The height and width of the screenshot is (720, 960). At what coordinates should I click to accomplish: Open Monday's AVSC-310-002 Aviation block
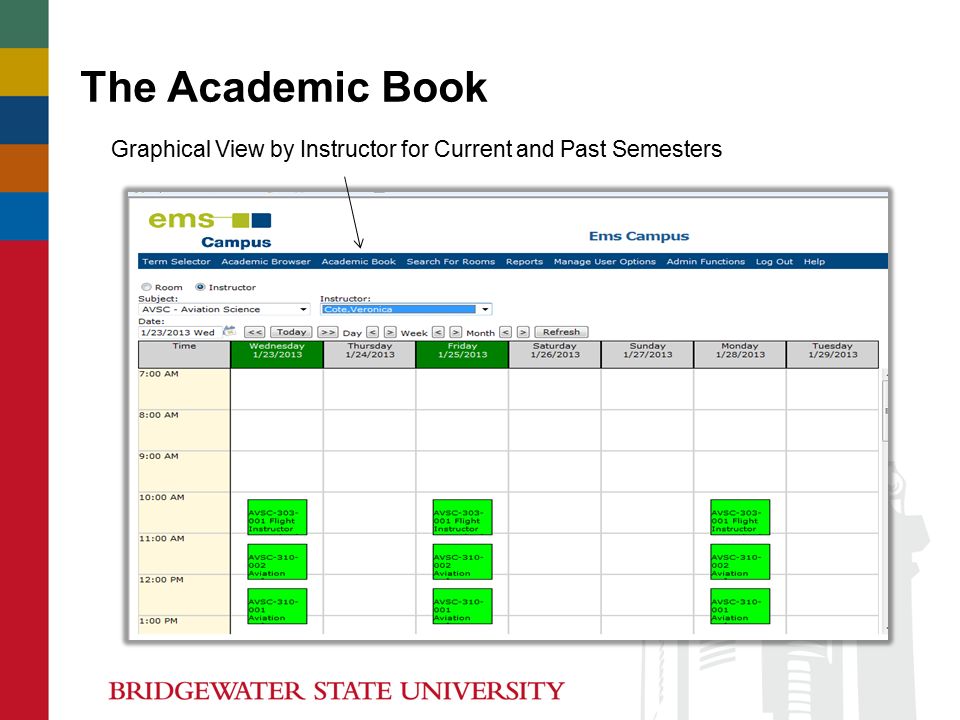click(740, 562)
